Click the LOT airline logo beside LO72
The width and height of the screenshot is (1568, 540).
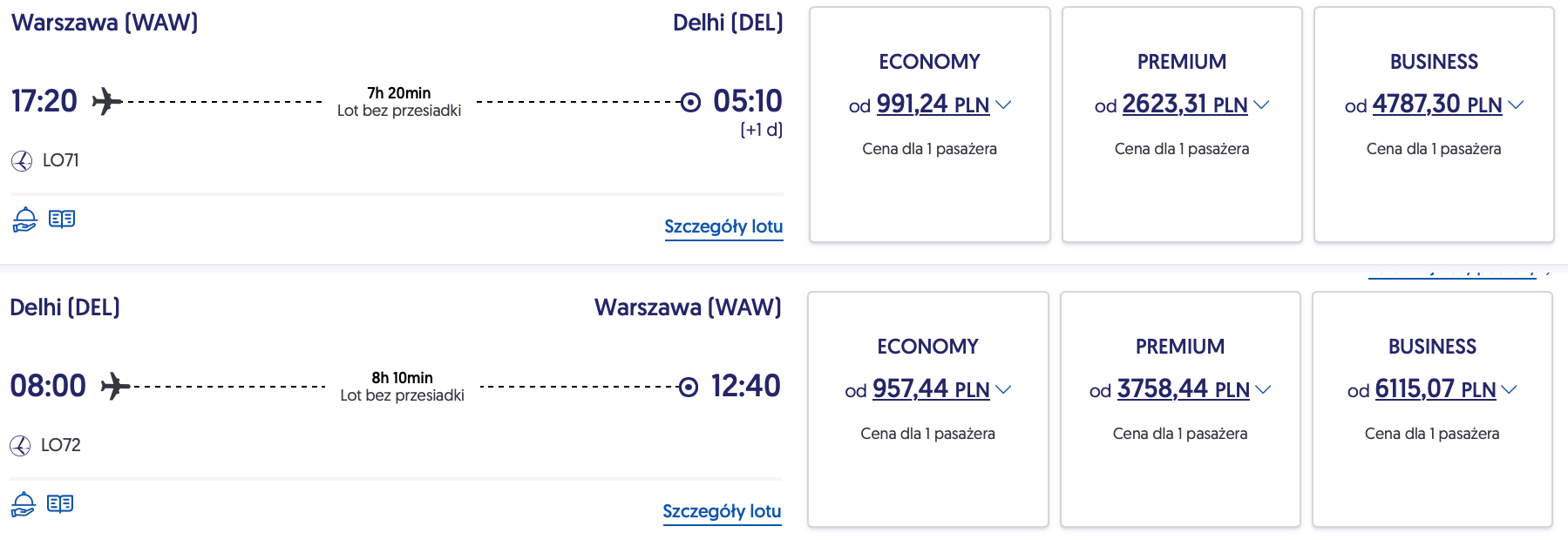click(x=20, y=446)
